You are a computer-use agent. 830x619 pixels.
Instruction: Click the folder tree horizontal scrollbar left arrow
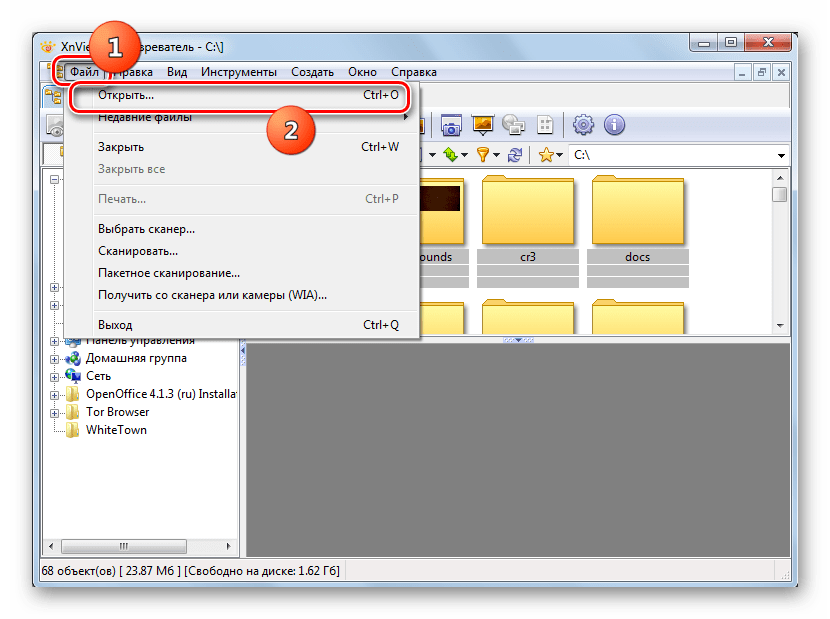point(51,546)
